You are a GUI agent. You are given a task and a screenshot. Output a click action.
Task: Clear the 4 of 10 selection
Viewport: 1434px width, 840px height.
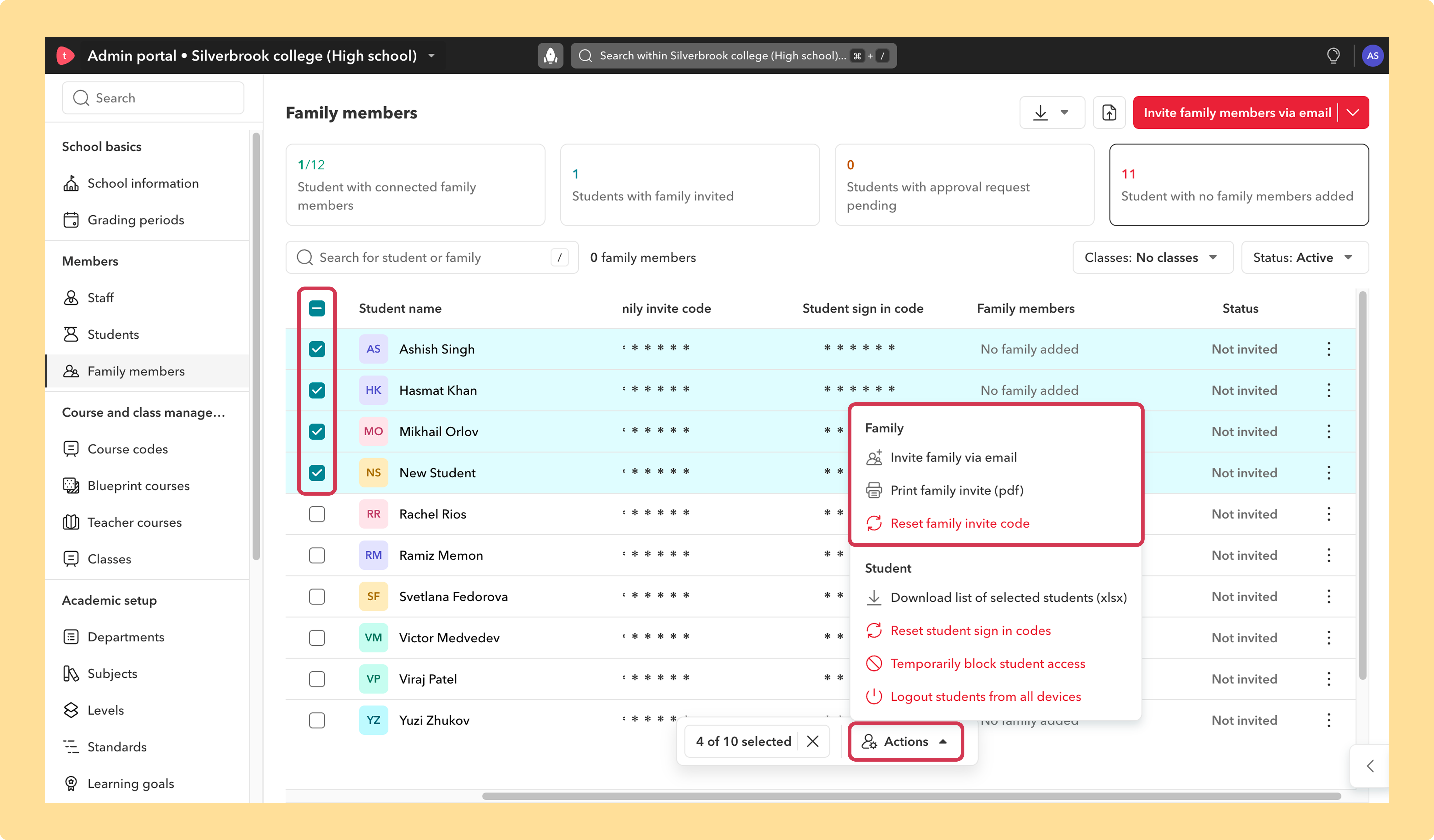(813, 741)
